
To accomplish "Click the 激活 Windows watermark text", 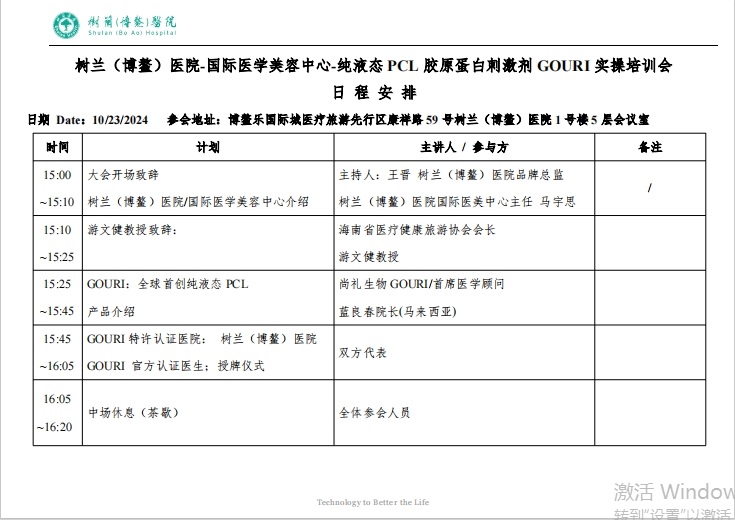I will point(673,491).
